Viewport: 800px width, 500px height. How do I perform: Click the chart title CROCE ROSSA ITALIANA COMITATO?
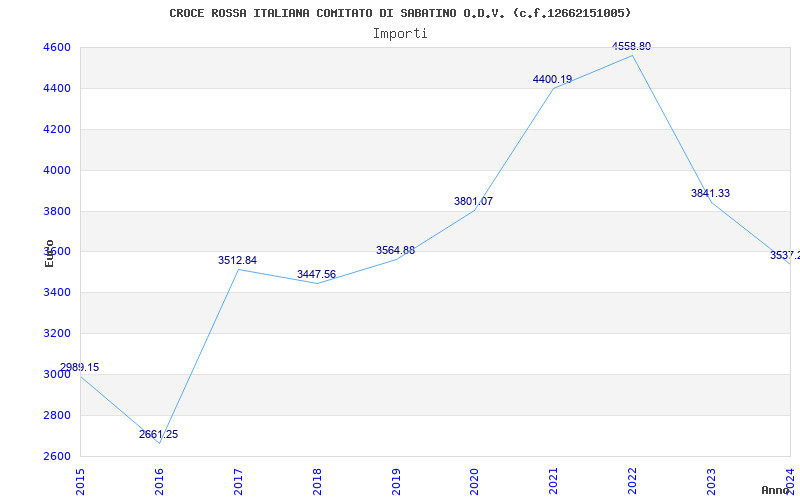point(399,13)
